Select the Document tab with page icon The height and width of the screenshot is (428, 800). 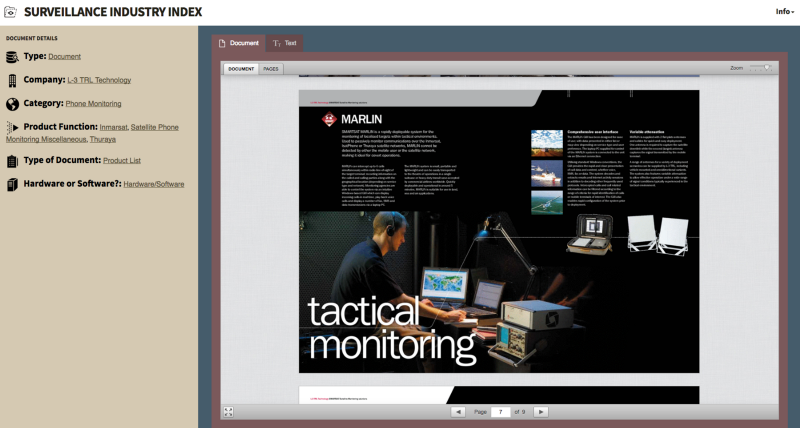tap(238, 44)
